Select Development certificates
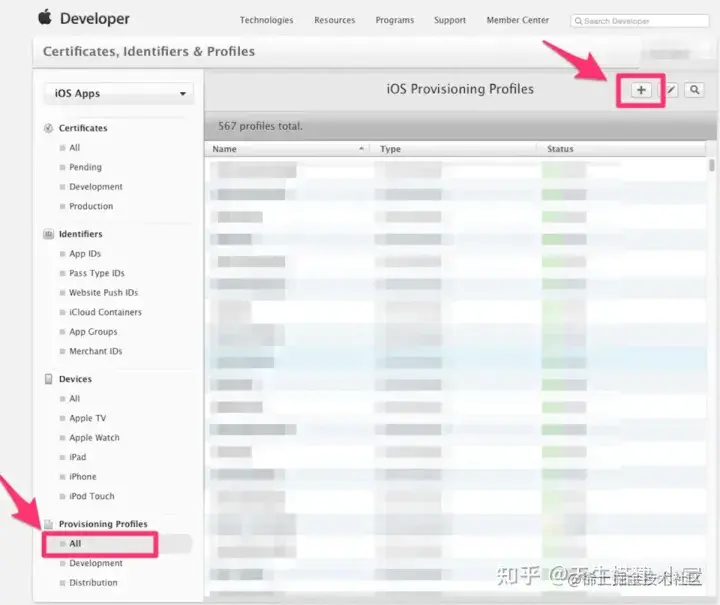 tap(96, 187)
